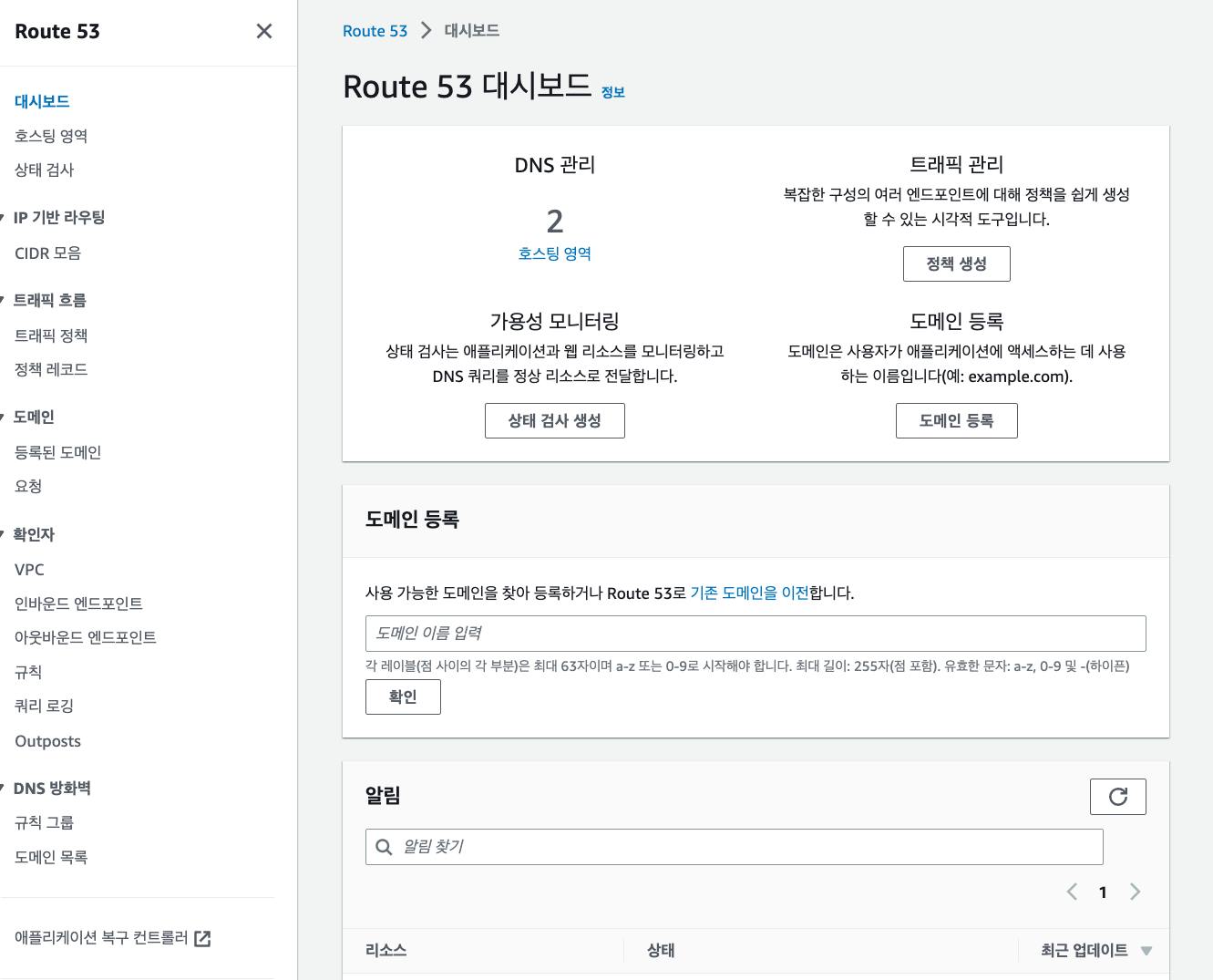
Task: Open 인바운드 엔드포인트 in the sidebar
Action: click(x=78, y=603)
